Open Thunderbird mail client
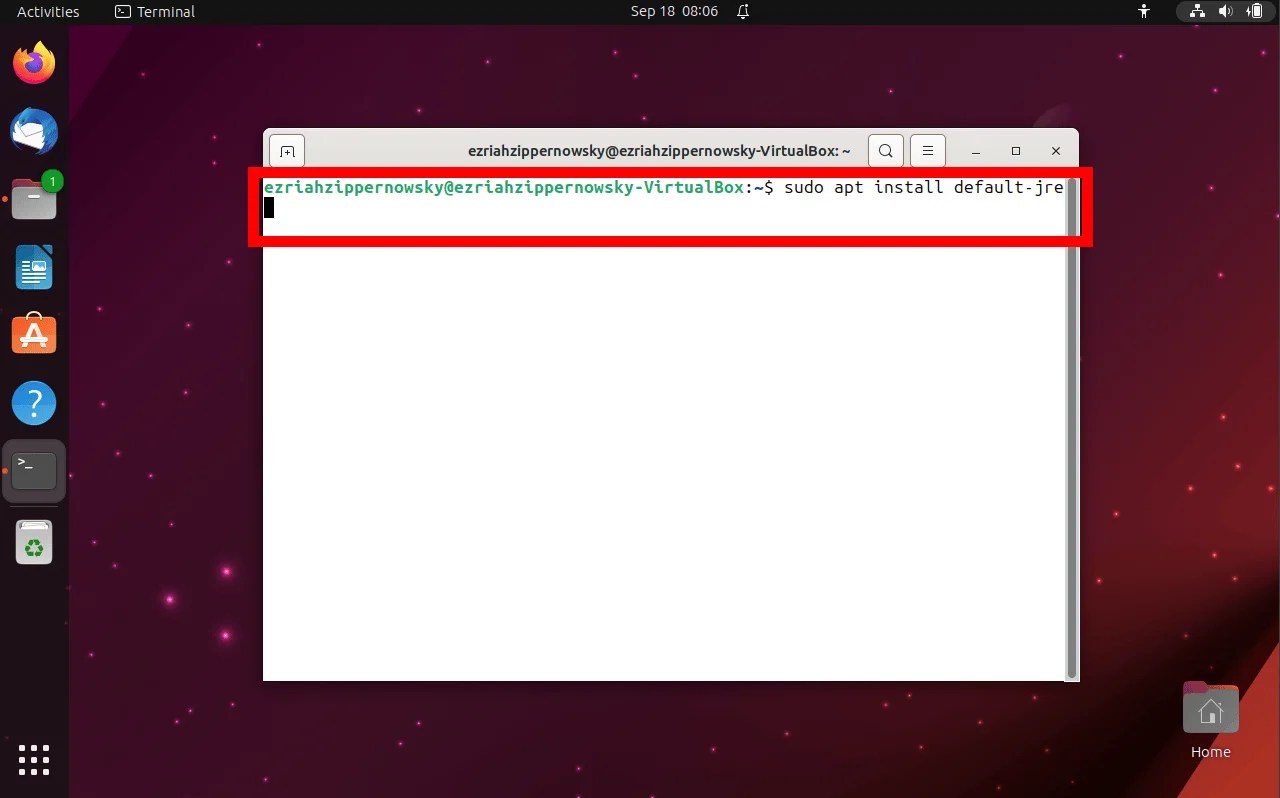This screenshot has height=798, width=1280. click(x=34, y=131)
